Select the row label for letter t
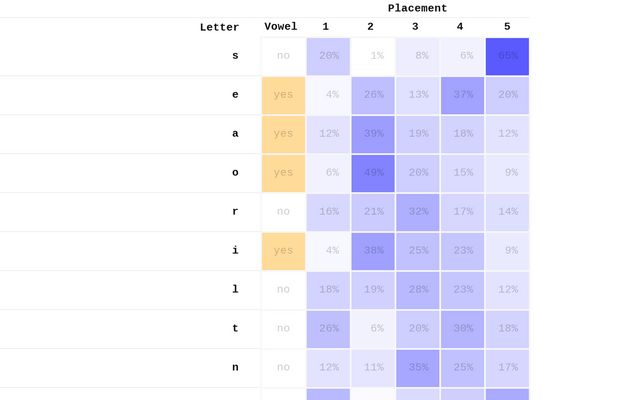The image size is (640, 400). tap(235, 328)
